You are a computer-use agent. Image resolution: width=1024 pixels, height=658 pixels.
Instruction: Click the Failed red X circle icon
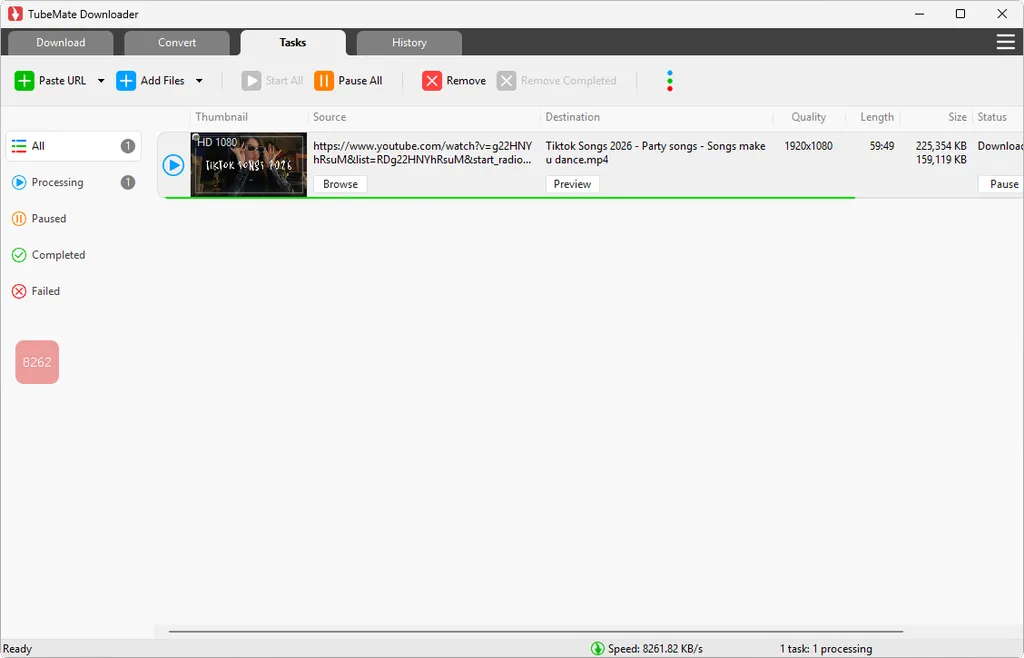click(x=19, y=291)
